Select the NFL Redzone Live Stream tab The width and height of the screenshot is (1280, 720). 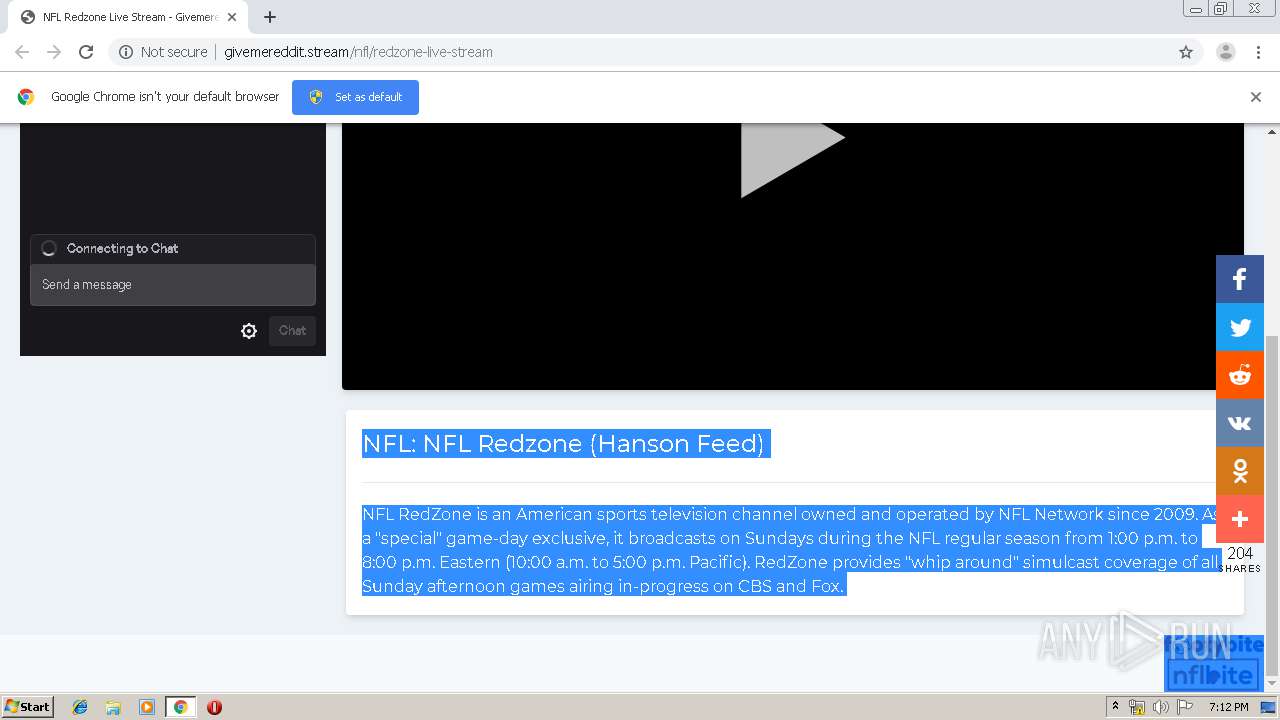(x=128, y=17)
